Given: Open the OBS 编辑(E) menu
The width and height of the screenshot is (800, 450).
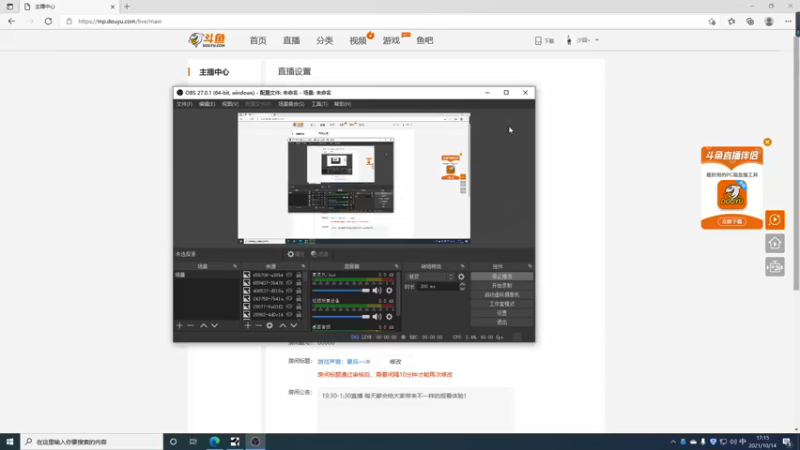Looking at the screenshot, I should 207,104.
